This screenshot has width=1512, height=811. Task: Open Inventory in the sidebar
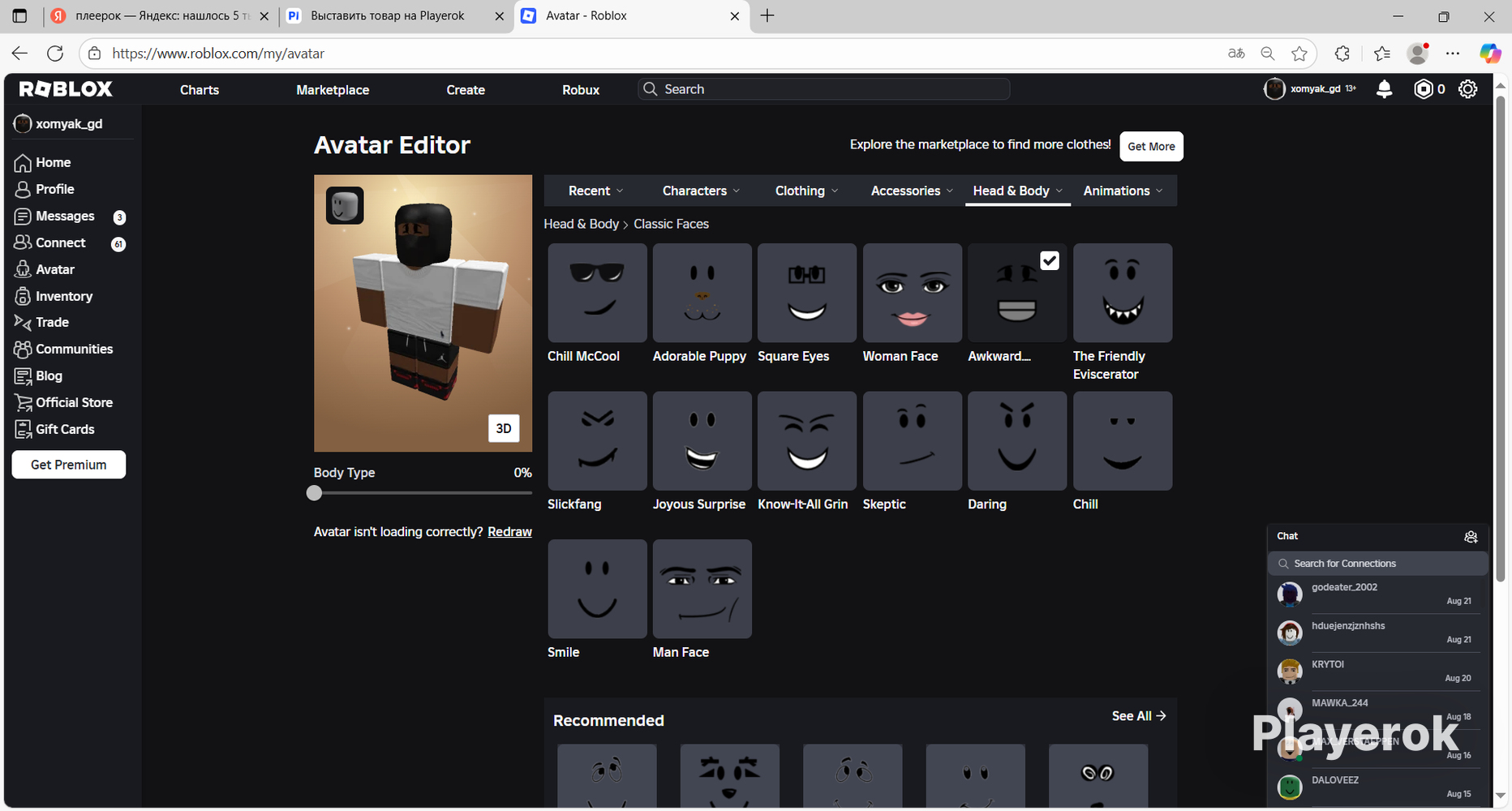pos(54,296)
